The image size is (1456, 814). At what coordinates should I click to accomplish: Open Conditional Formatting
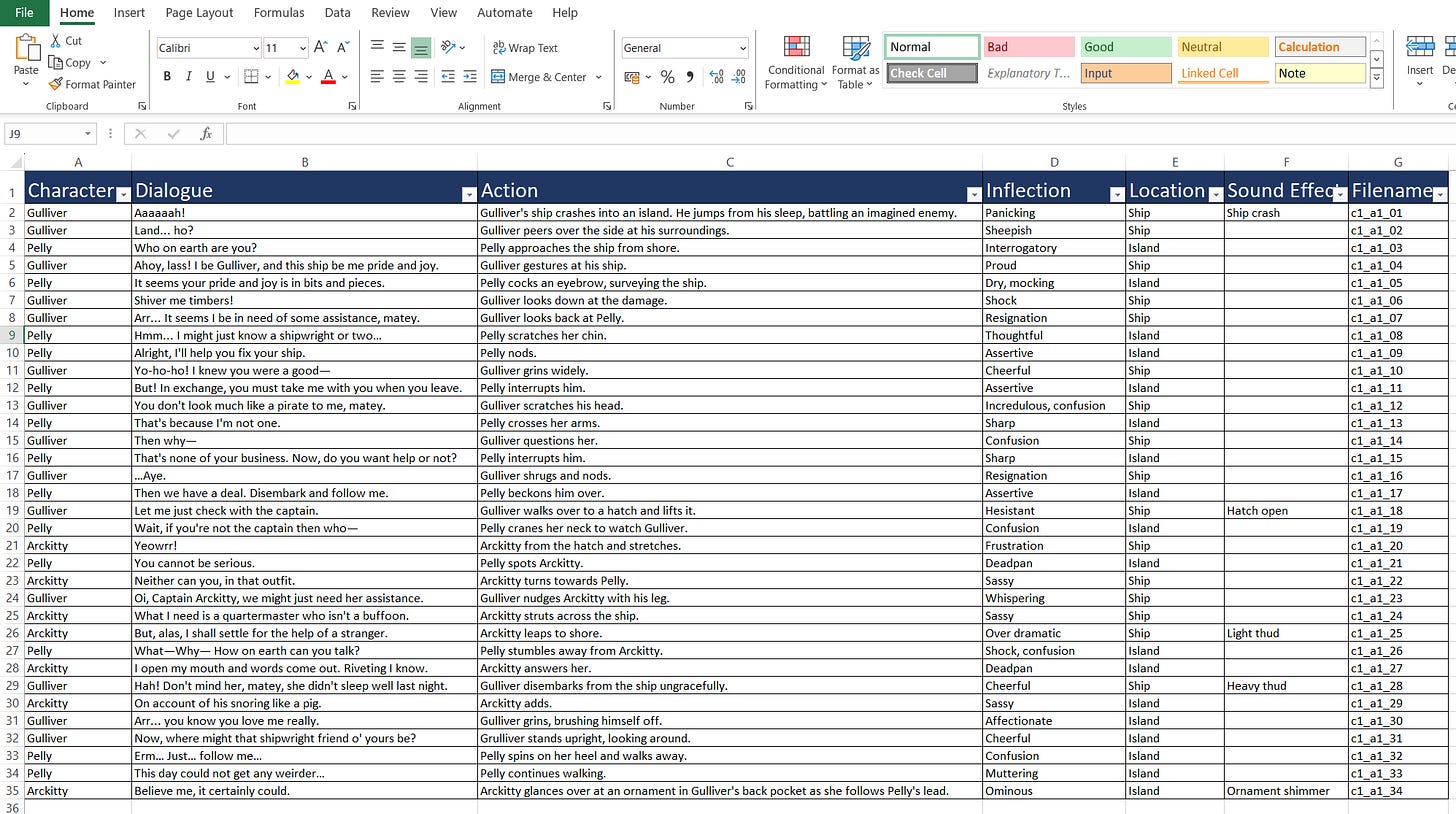coord(796,62)
